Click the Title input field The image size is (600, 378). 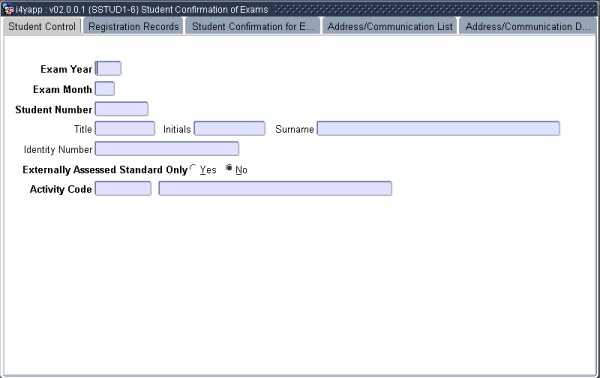pos(125,129)
